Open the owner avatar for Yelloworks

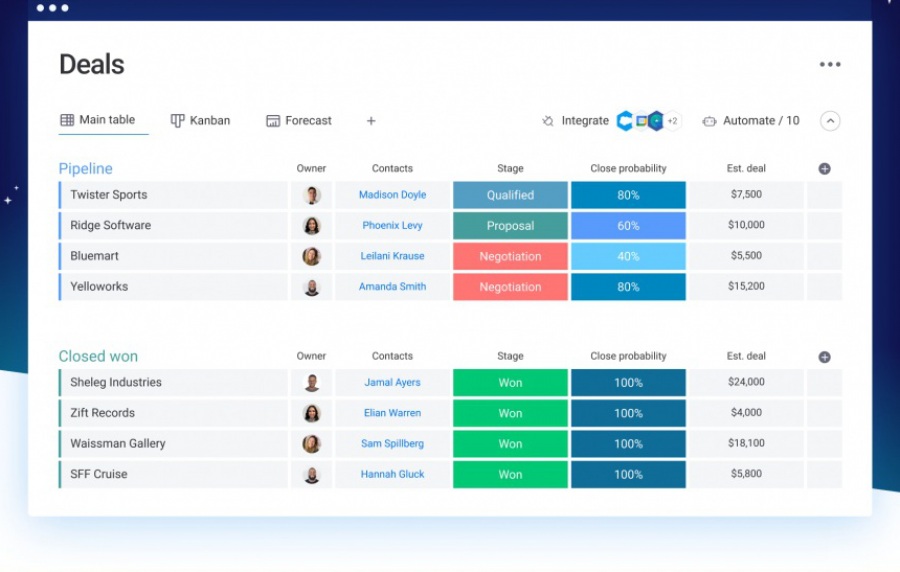312,287
